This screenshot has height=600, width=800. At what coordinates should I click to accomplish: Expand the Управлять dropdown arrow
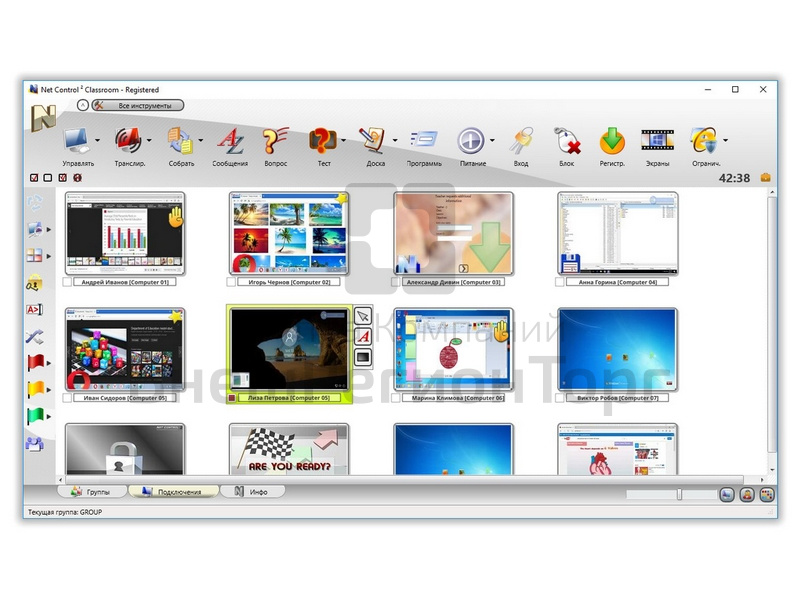tap(97, 140)
